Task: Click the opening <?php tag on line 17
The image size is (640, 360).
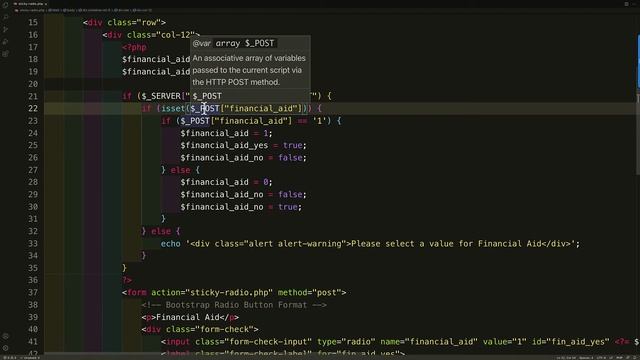Action: pos(134,47)
